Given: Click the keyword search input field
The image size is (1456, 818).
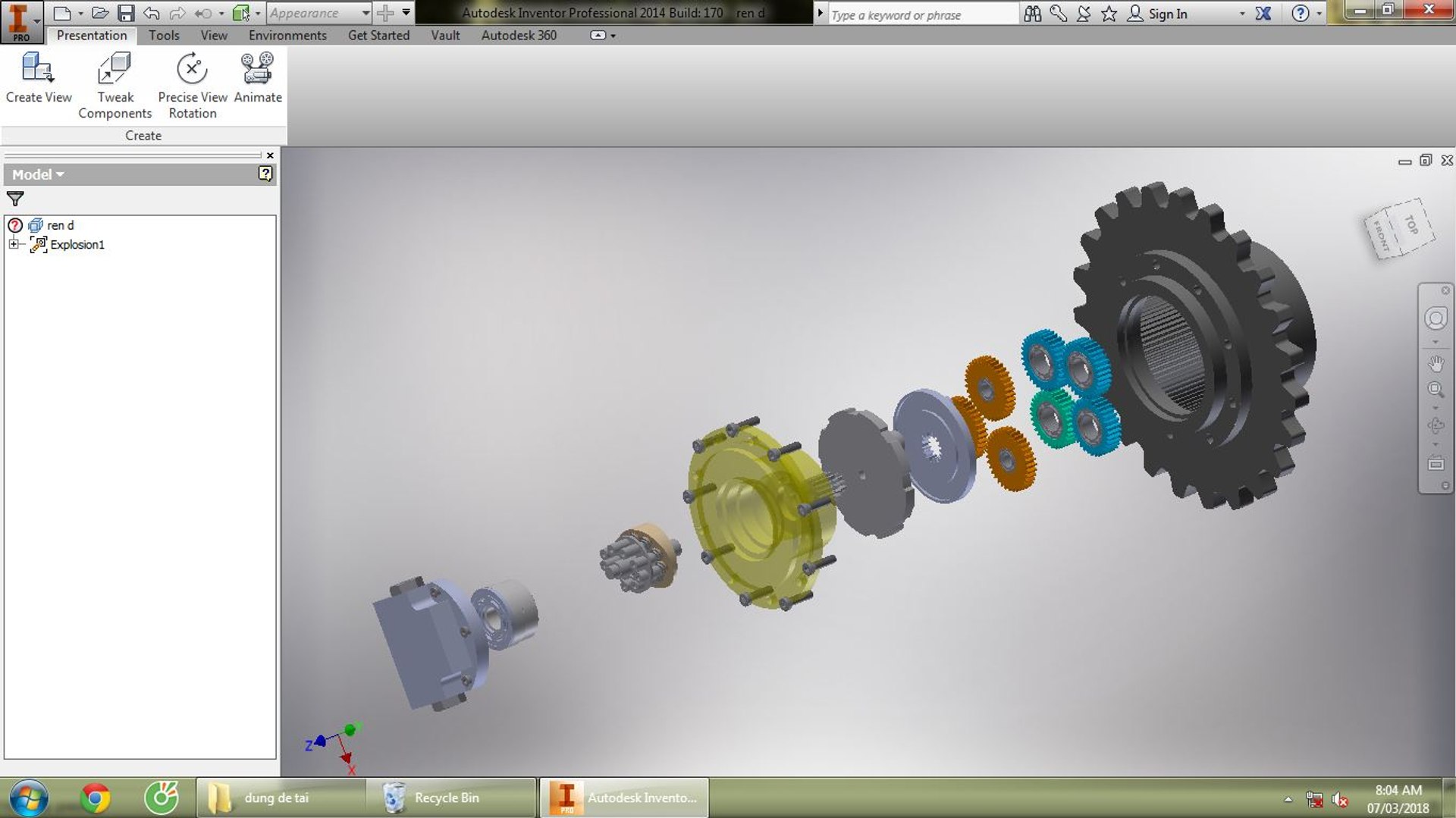Looking at the screenshot, I should [923, 14].
